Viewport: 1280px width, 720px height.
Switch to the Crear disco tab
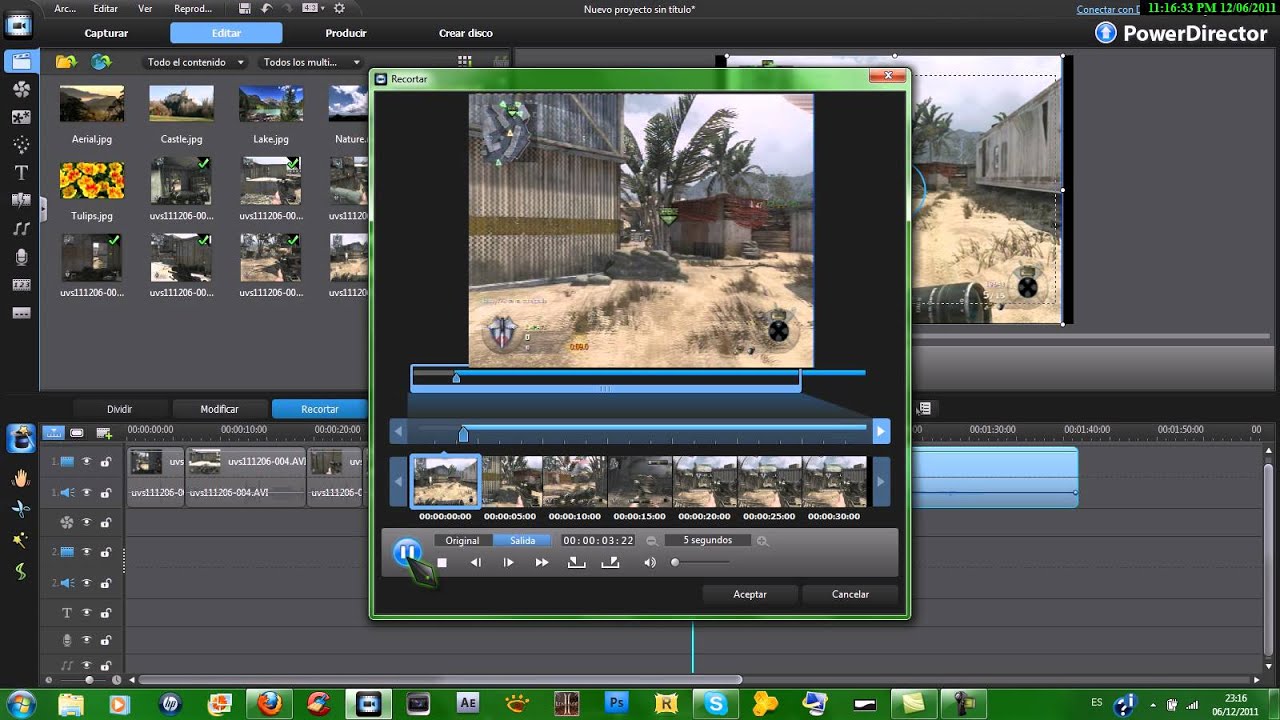pos(466,33)
